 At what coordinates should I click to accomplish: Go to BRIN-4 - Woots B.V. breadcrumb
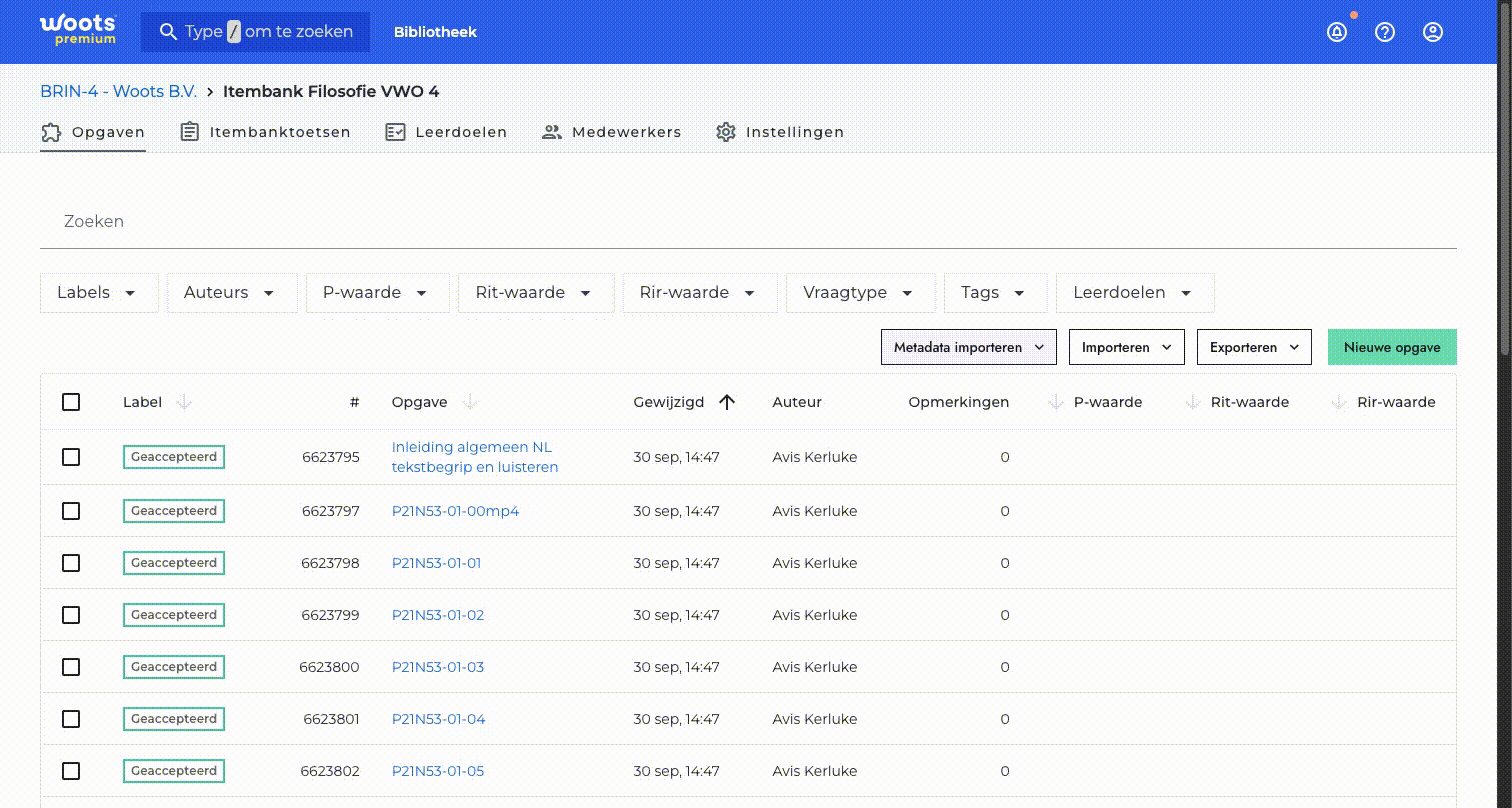pyautogui.click(x=118, y=91)
